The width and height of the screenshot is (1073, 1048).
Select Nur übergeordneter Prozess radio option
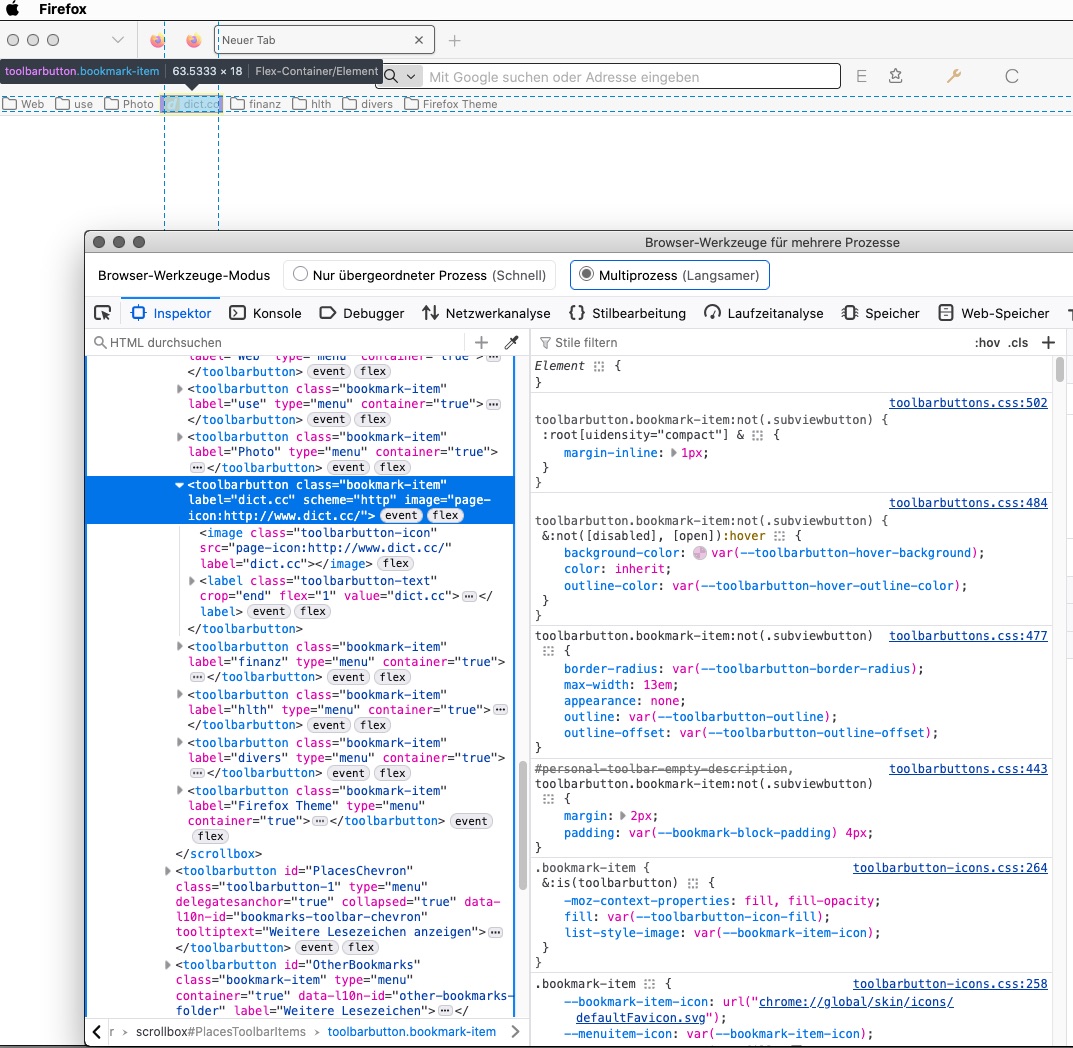[x=300, y=275]
